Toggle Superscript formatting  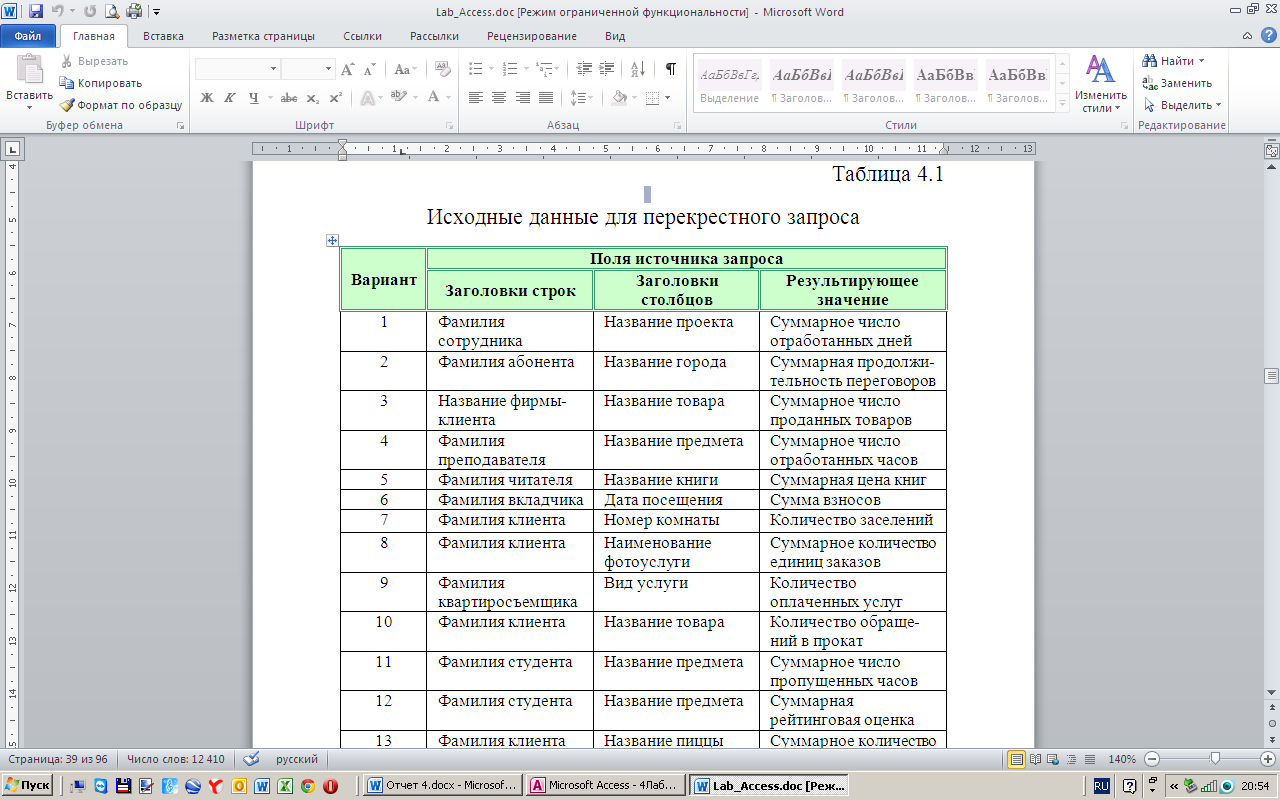pos(336,98)
